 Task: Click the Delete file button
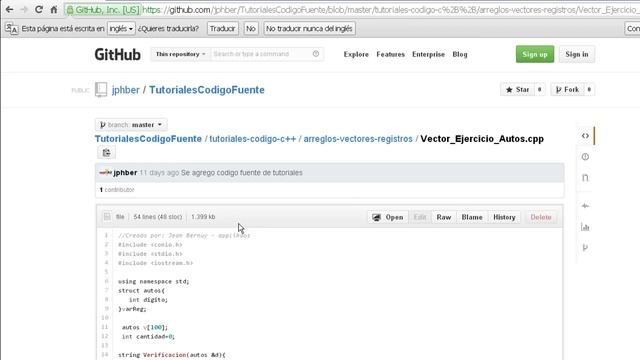(x=541, y=217)
